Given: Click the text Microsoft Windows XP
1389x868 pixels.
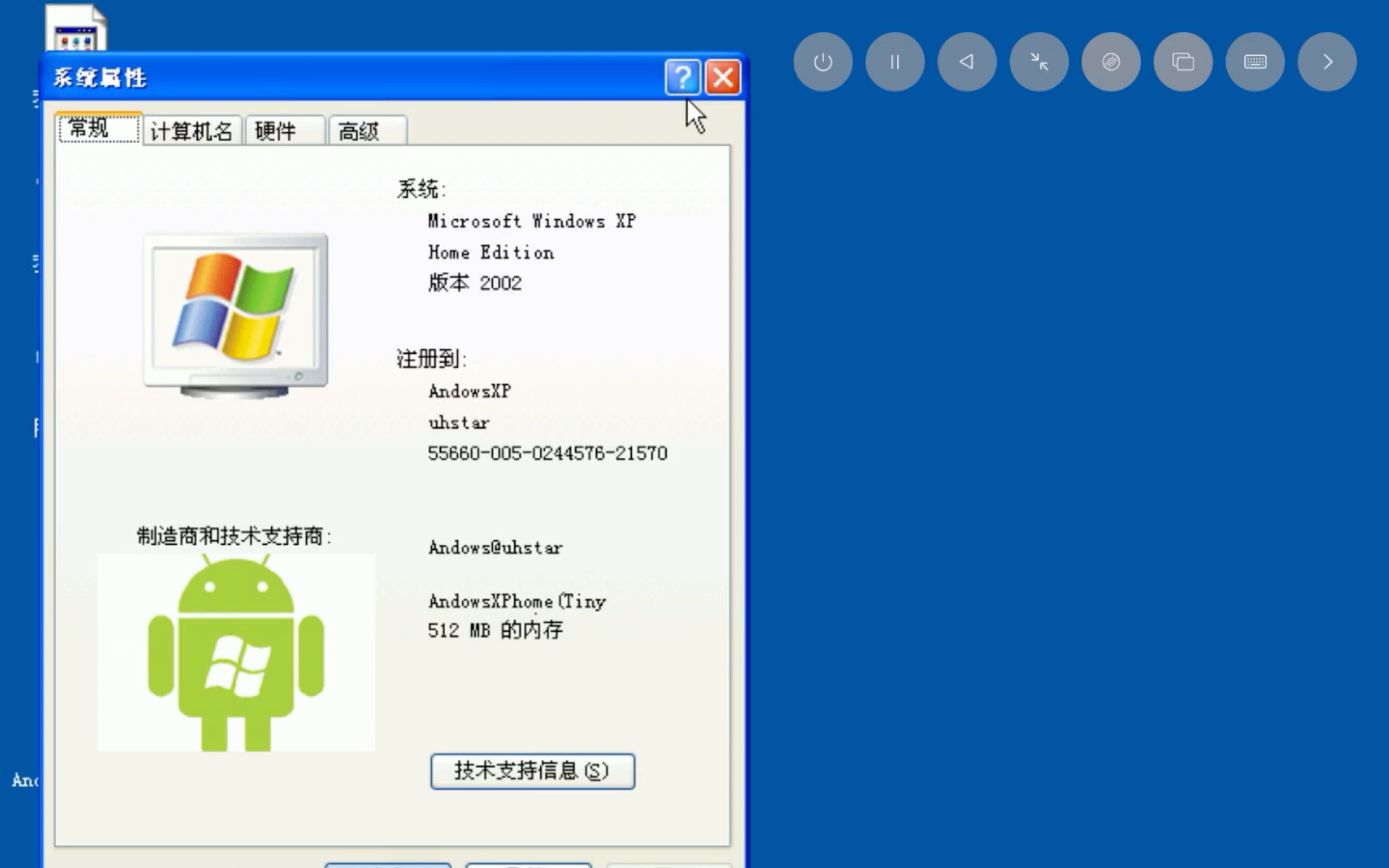Looking at the screenshot, I should [532, 221].
